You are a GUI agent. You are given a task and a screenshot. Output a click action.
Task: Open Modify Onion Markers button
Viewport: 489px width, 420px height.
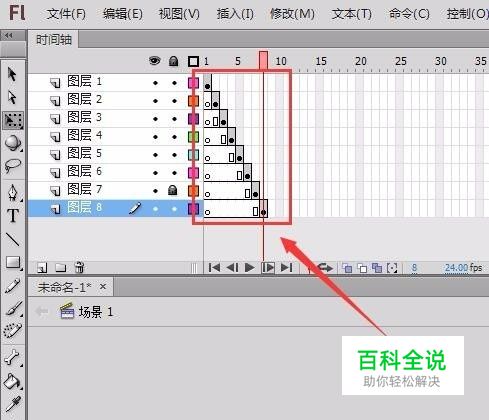392,268
